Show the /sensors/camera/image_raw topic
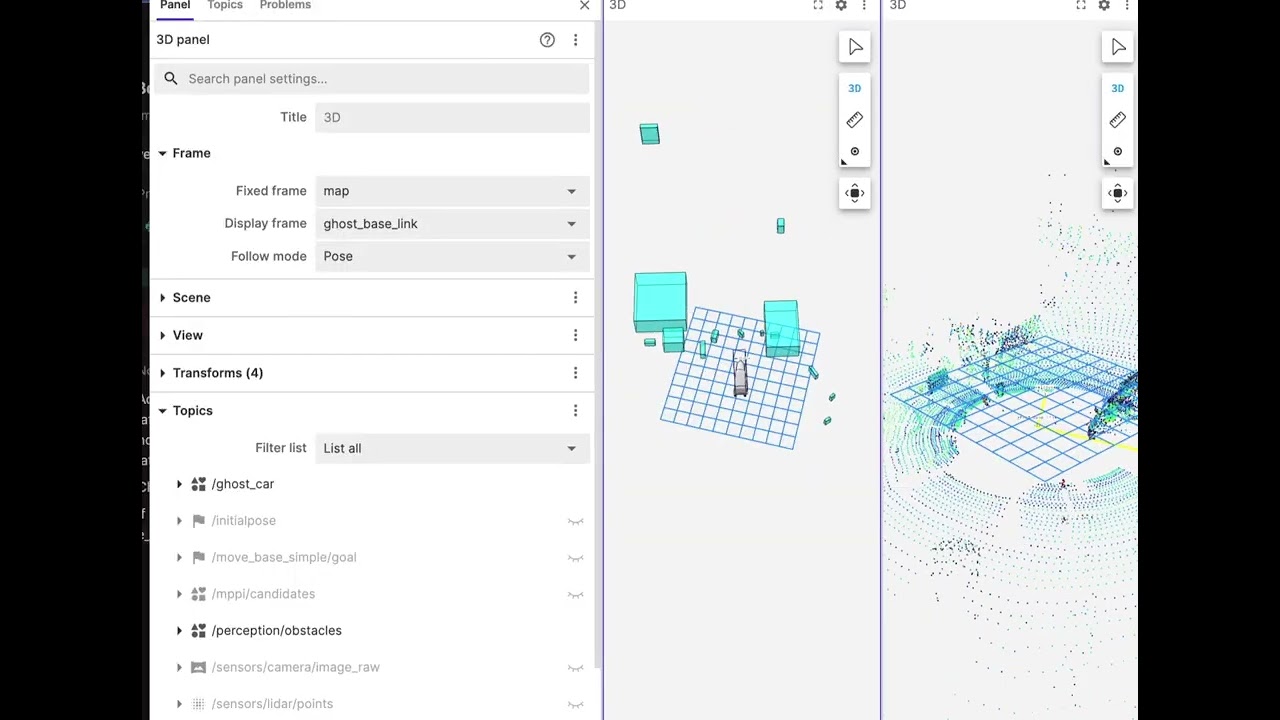The image size is (1280, 720). 575,668
